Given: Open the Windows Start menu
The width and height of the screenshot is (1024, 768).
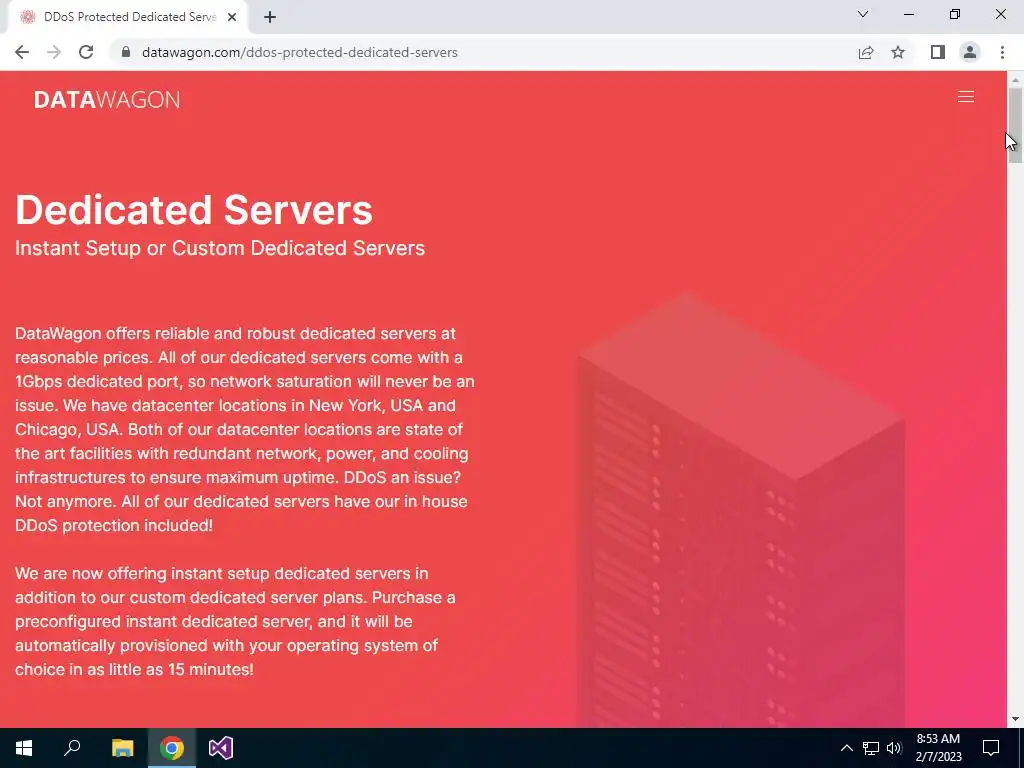Looking at the screenshot, I should coord(24,748).
